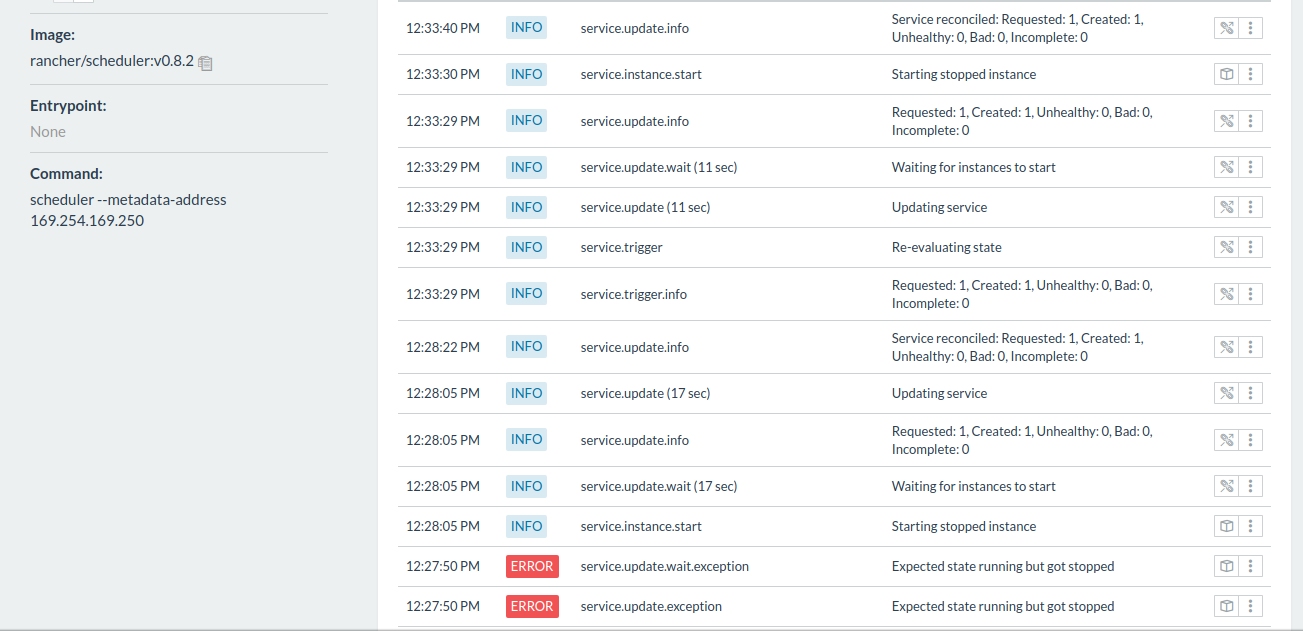Open actions menu for service.update.wait (17 sec)
1303x631 pixels.
(1250, 486)
